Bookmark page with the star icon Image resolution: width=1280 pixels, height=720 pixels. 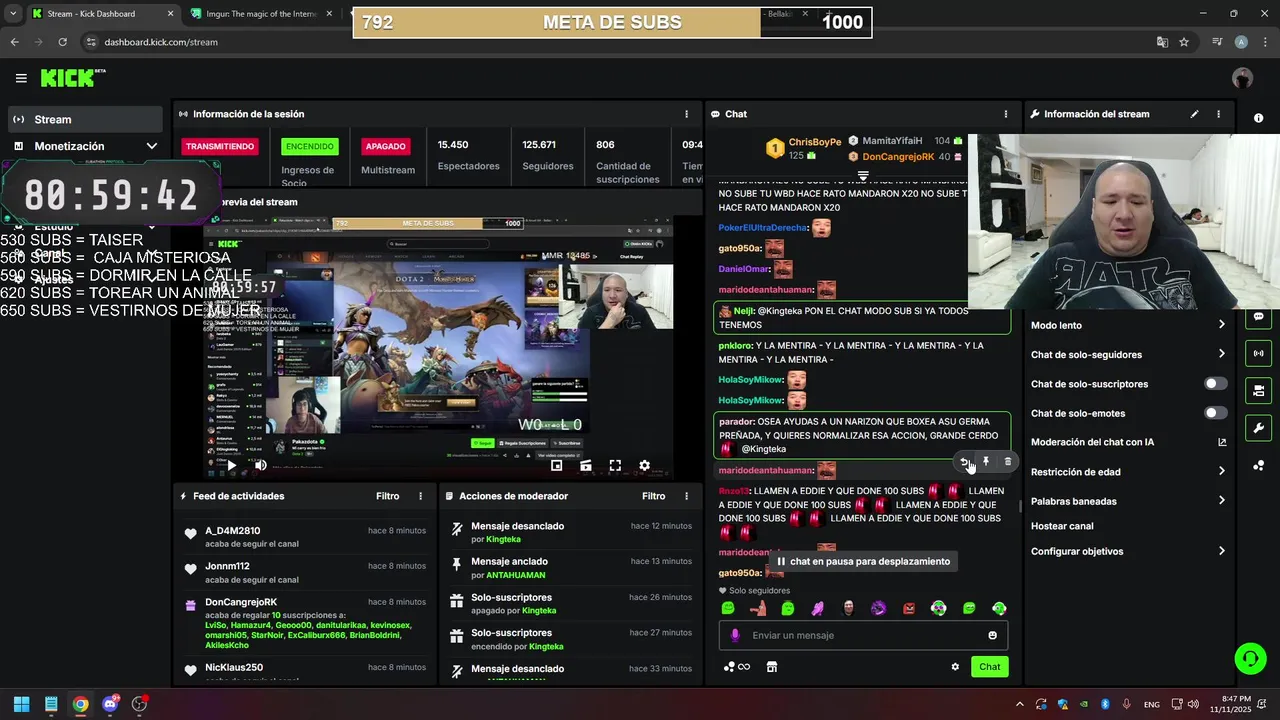(1184, 42)
